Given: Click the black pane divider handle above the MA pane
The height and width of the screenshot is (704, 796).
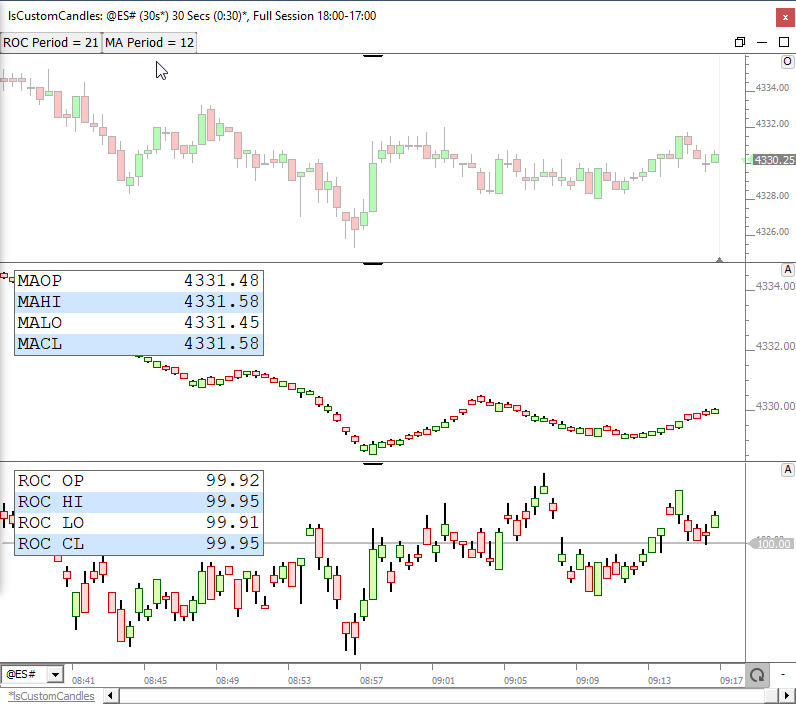Looking at the screenshot, I should pos(373,263).
